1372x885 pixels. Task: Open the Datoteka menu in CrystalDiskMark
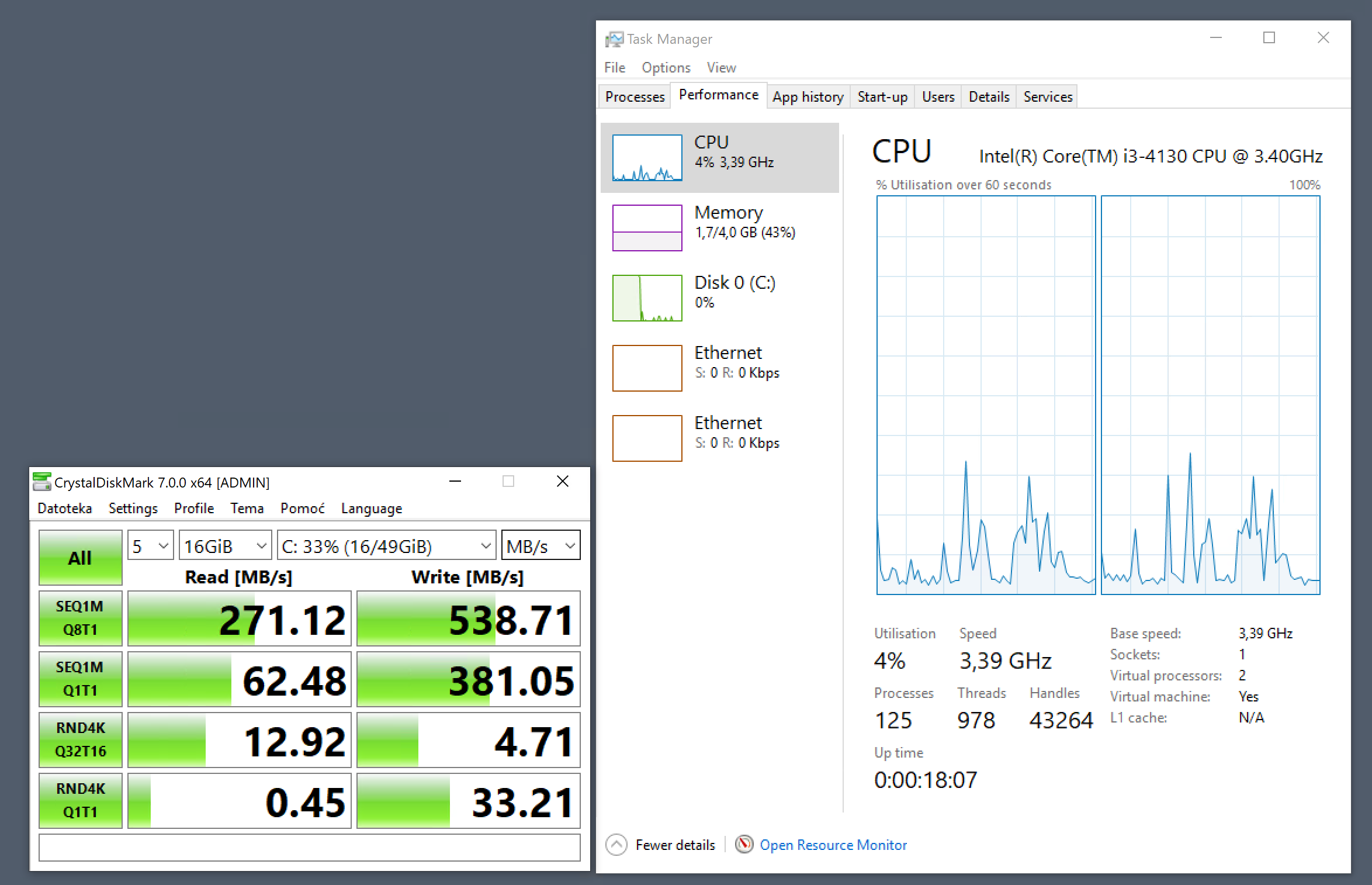click(x=65, y=508)
